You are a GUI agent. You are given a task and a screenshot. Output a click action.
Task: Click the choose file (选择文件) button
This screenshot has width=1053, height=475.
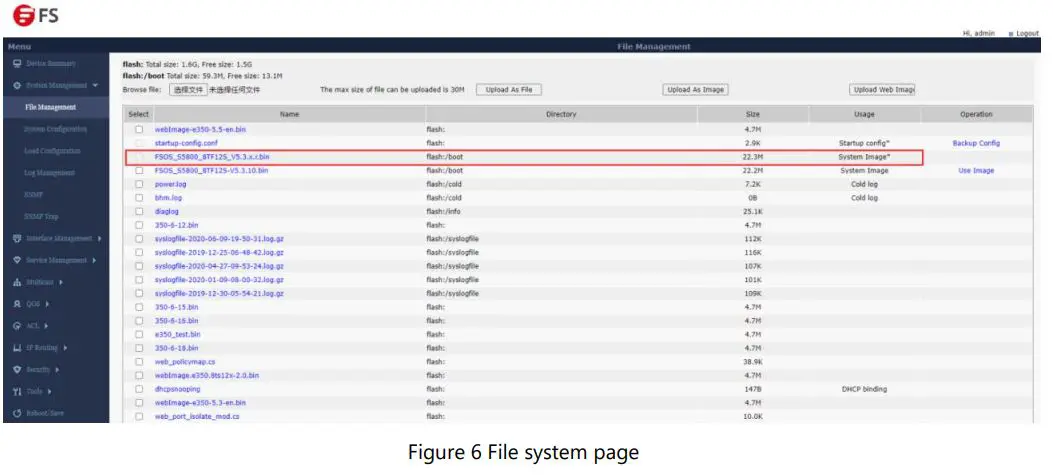coord(187,90)
